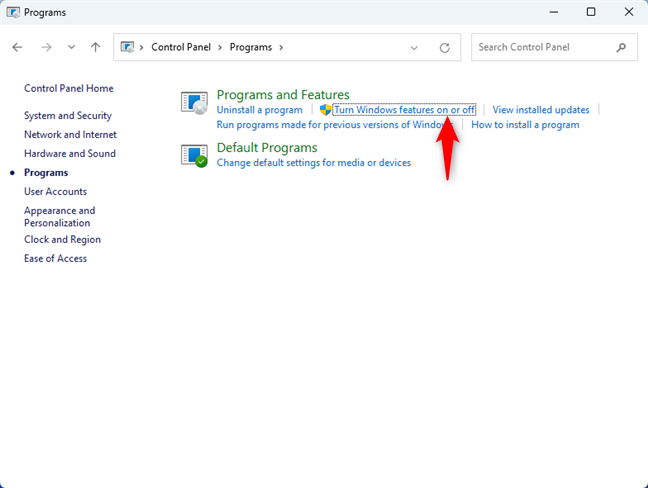Click the shield icon beside Windows features
The height and width of the screenshot is (488, 648).
coord(326,110)
